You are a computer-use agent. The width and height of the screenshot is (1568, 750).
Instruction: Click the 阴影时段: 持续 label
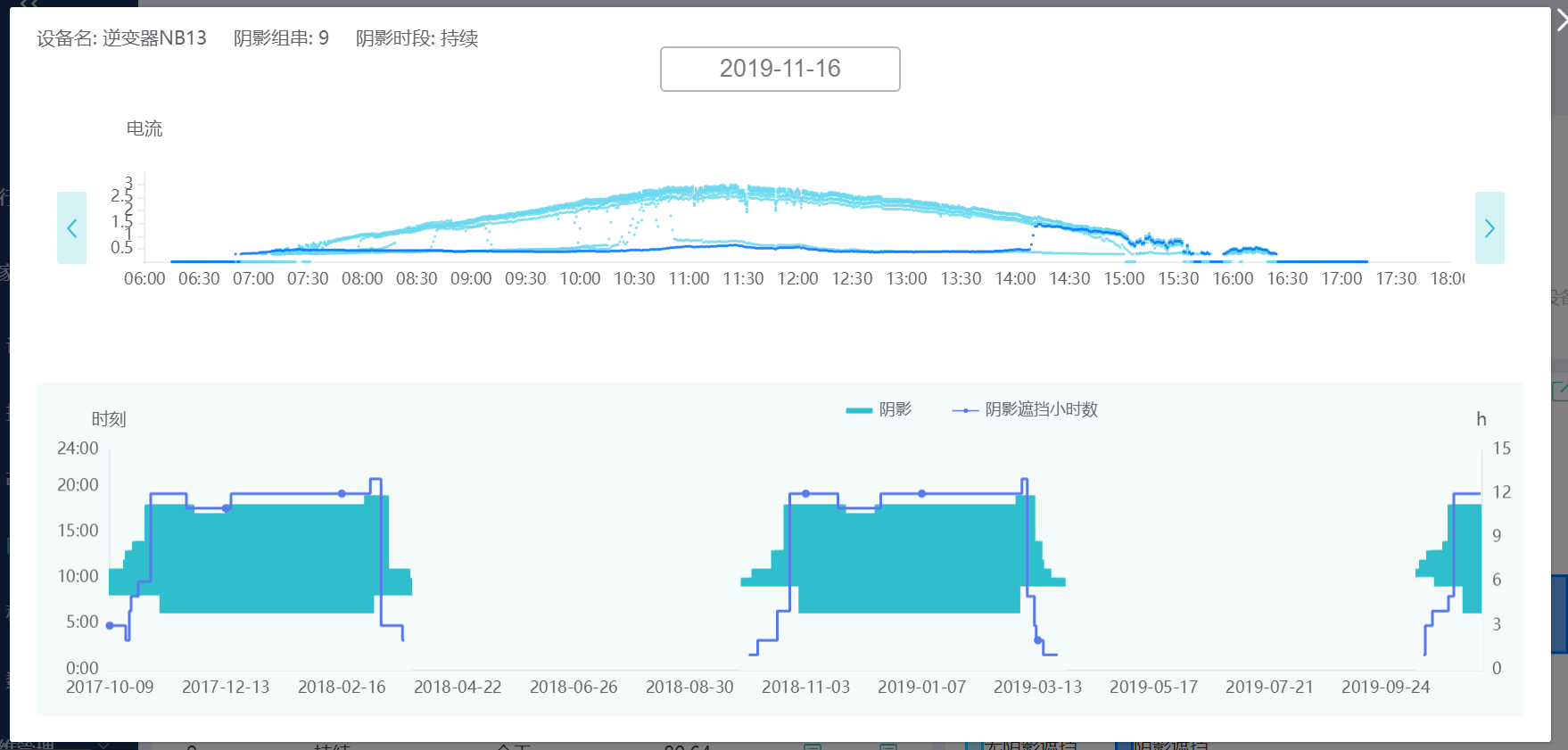417,38
